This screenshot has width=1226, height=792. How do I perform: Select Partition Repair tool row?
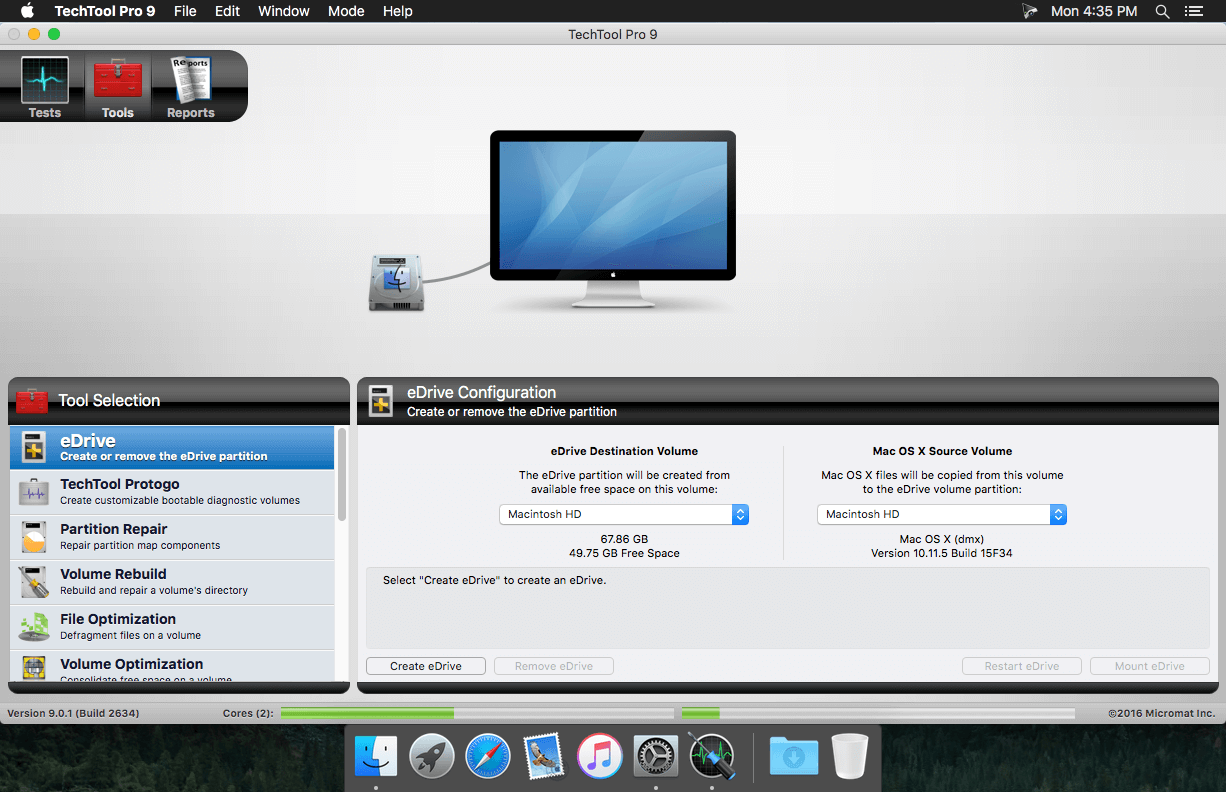(172, 537)
